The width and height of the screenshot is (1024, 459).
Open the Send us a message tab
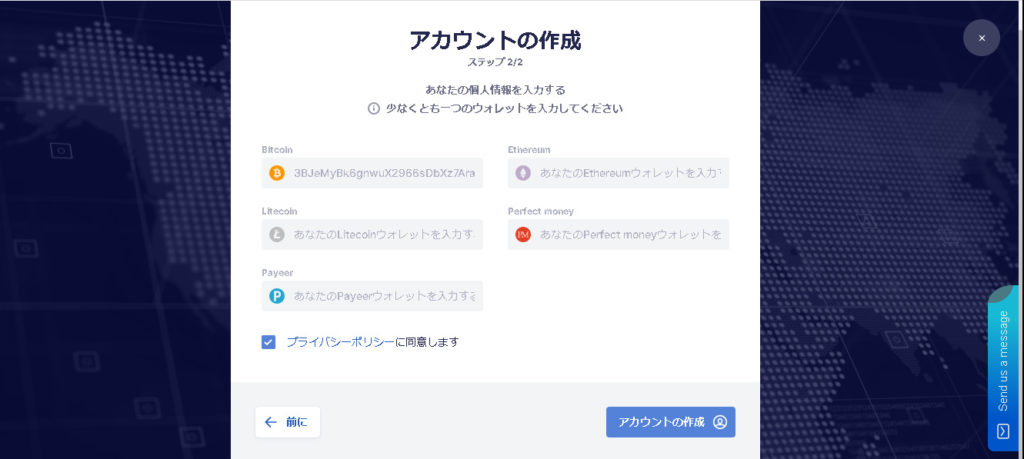(1004, 368)
